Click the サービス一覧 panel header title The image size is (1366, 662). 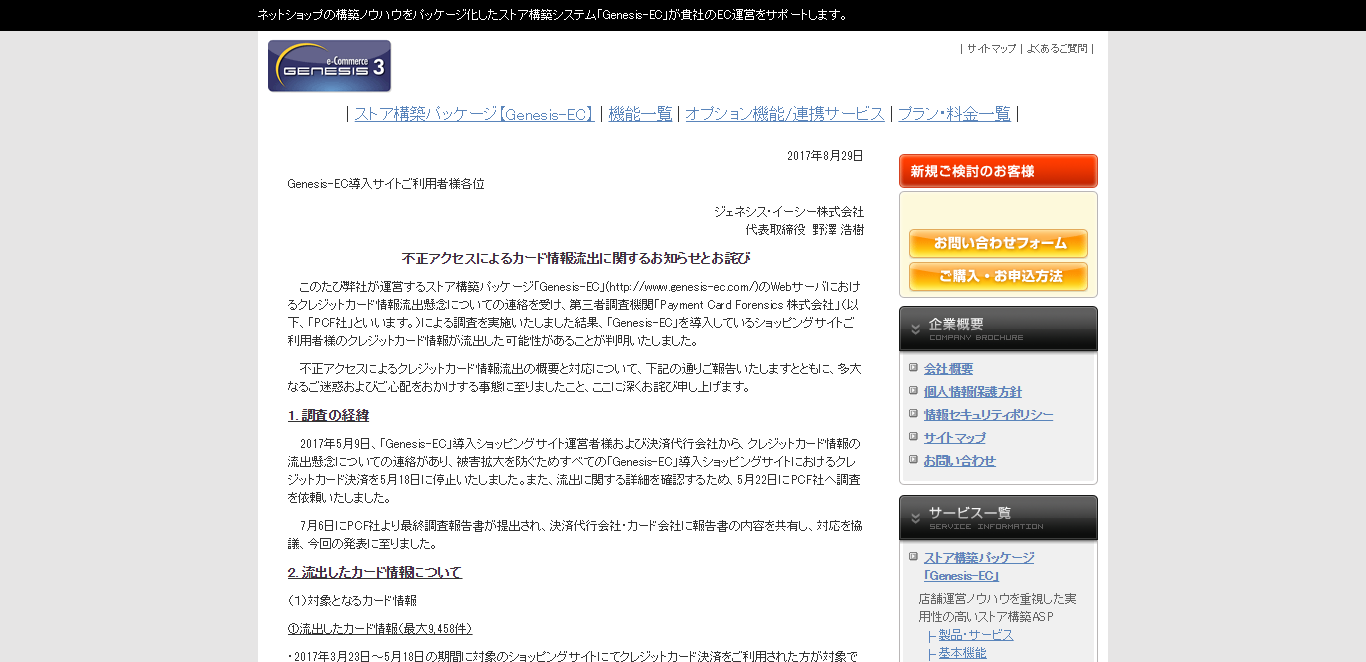click(969, 513)
